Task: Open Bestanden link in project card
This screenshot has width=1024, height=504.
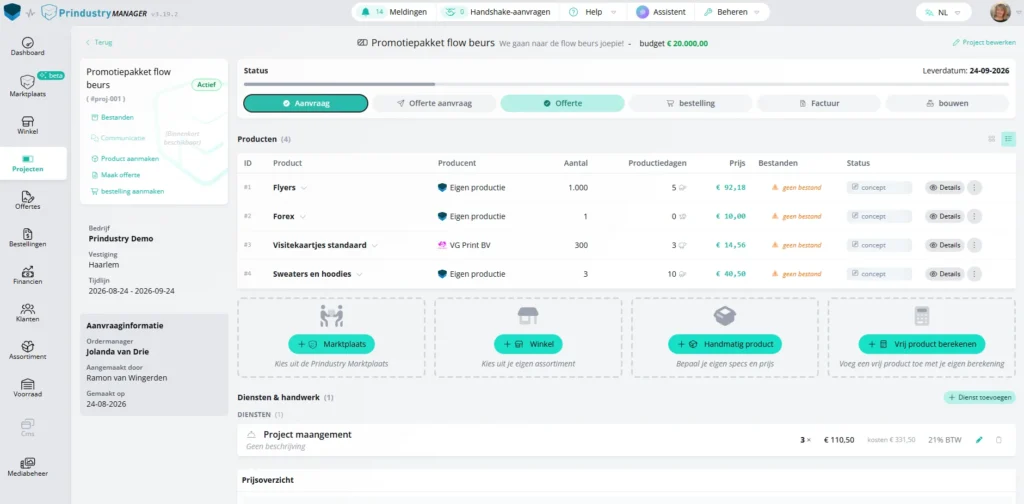Action: click(x=112, y=118)
